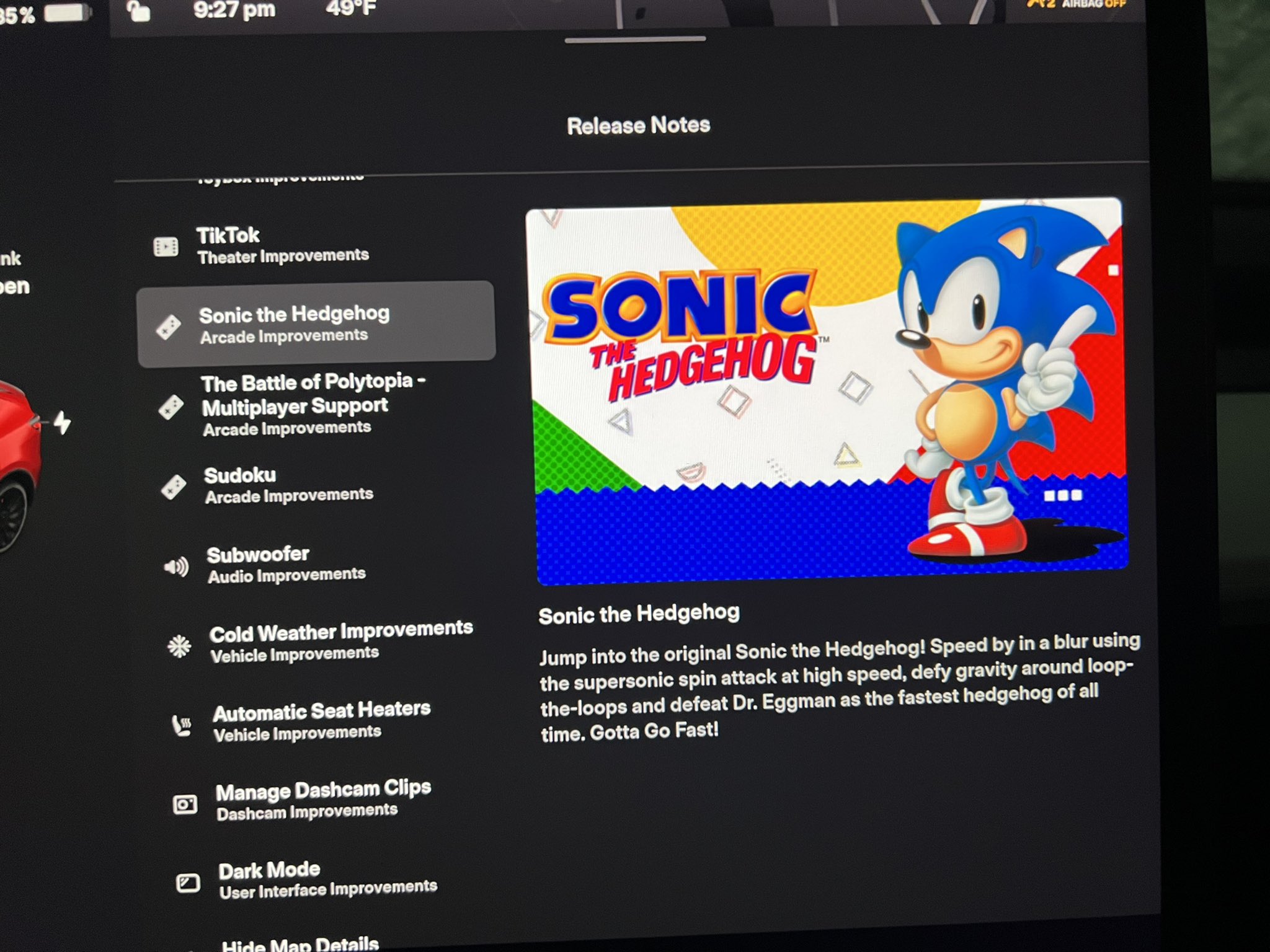
Task: Tap the charging lightning bolt icon
Action: pos(62,423)
